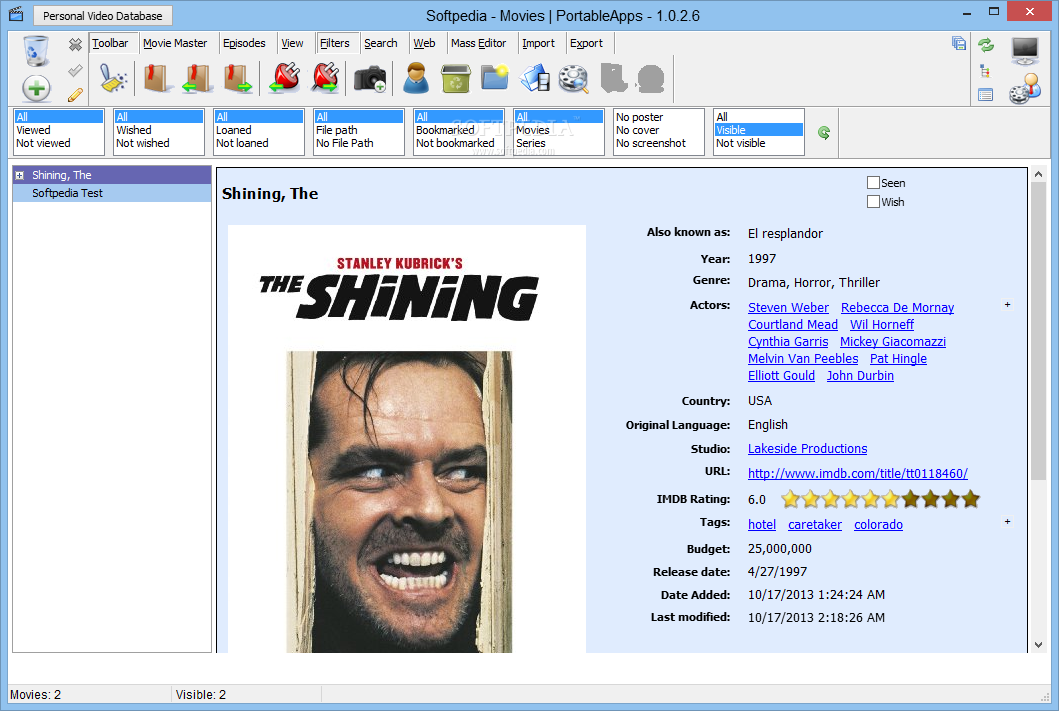Click the scroll down arrow in details panel

1038,645
